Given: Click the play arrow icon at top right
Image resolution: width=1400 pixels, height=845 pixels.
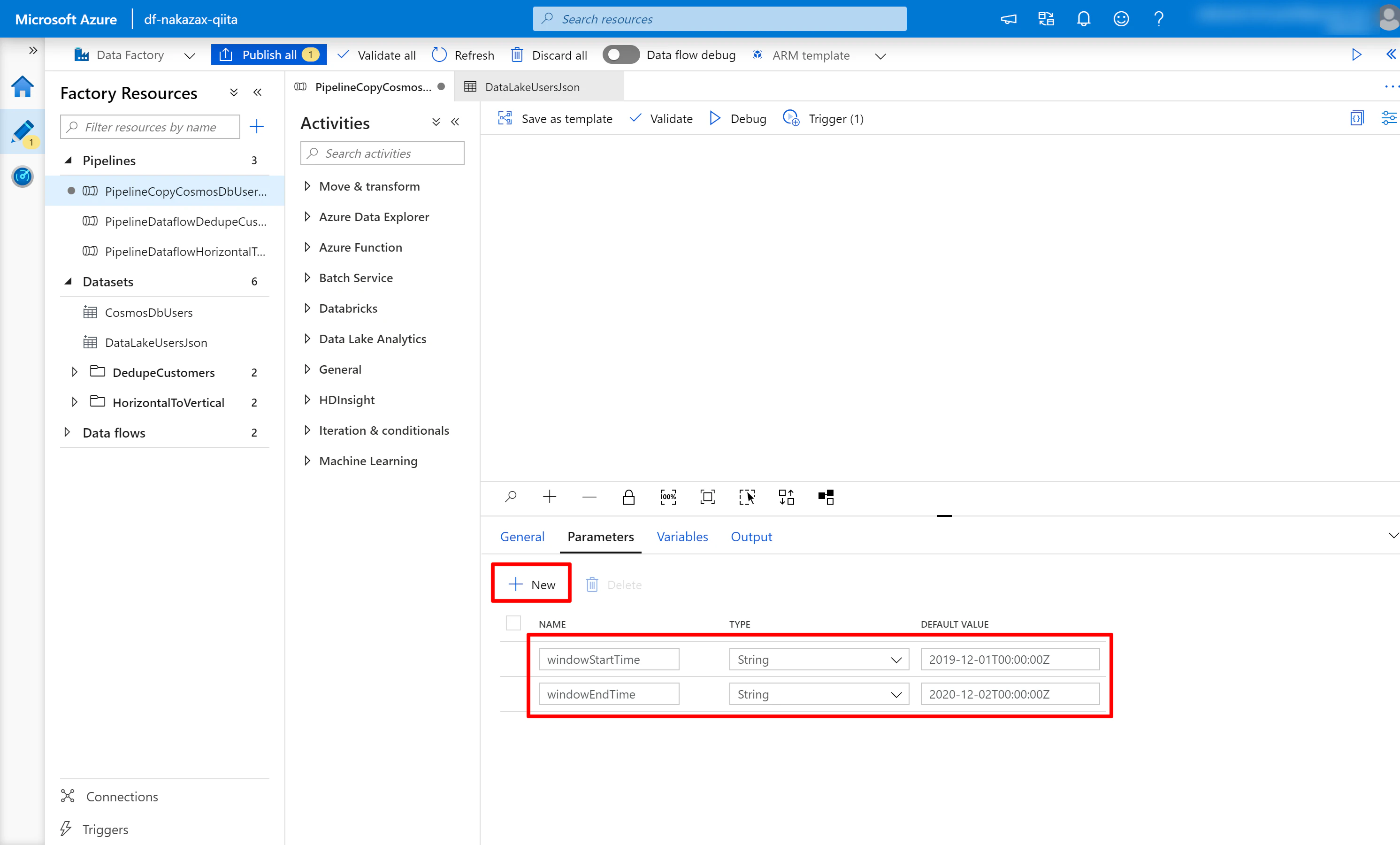Looking at the screenshot, I should (x=1356, y=54).
